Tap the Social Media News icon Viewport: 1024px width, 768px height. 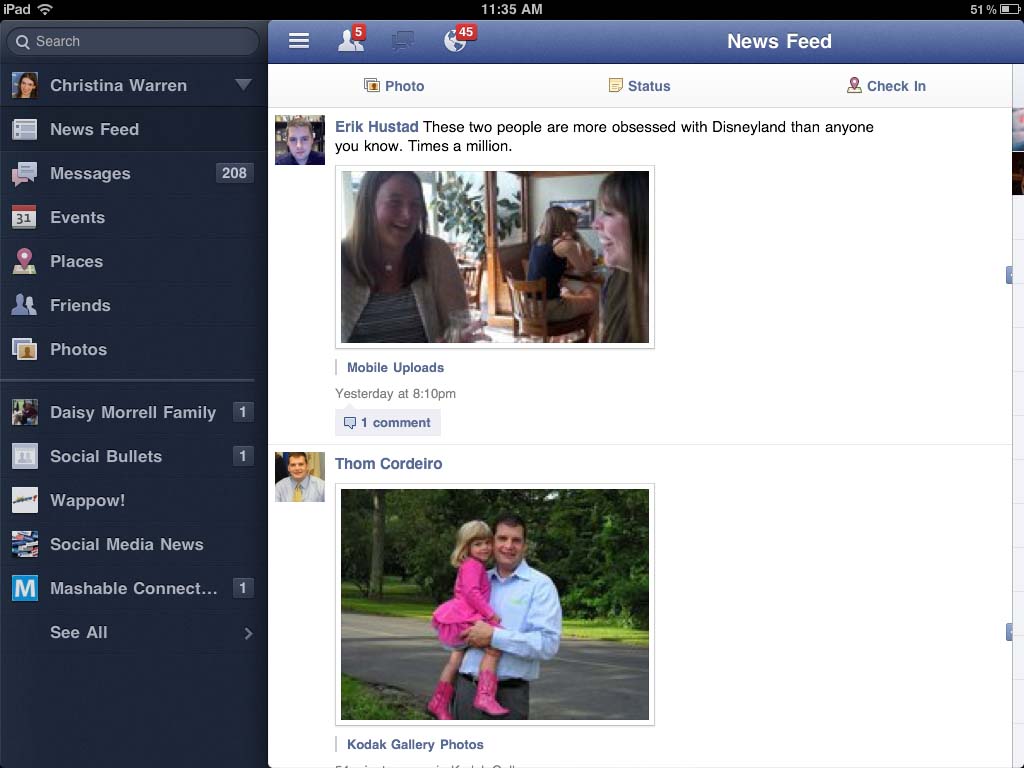[25, 544]
